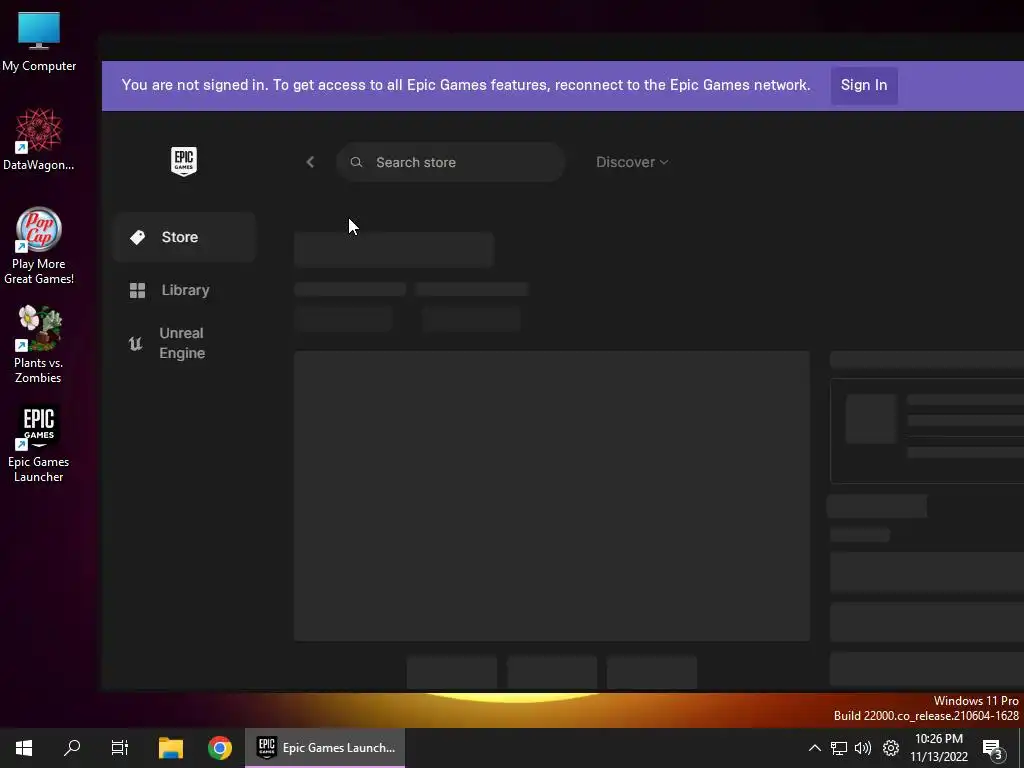Screen dimensions: 1024x768
Task: Open the Unreal Engine section
Action: pos(184,343)
